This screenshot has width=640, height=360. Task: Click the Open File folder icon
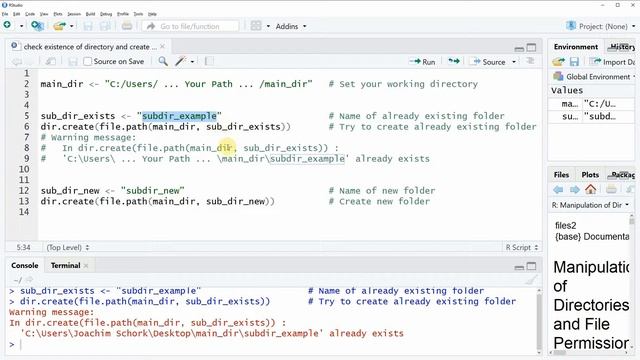pyautogui.click(x=59, y=26)
